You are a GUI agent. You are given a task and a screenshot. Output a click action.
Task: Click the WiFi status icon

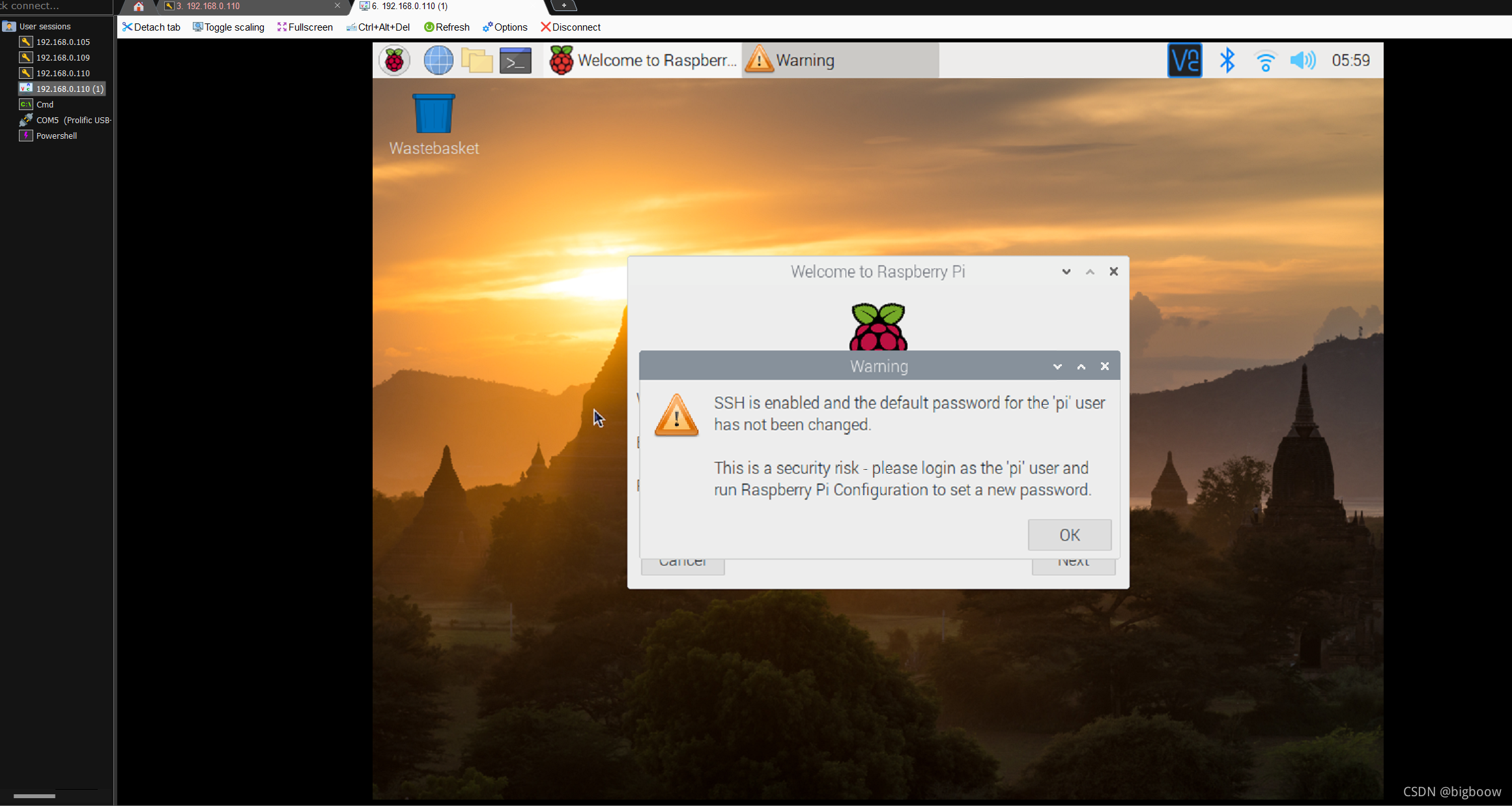[1265, 60]
